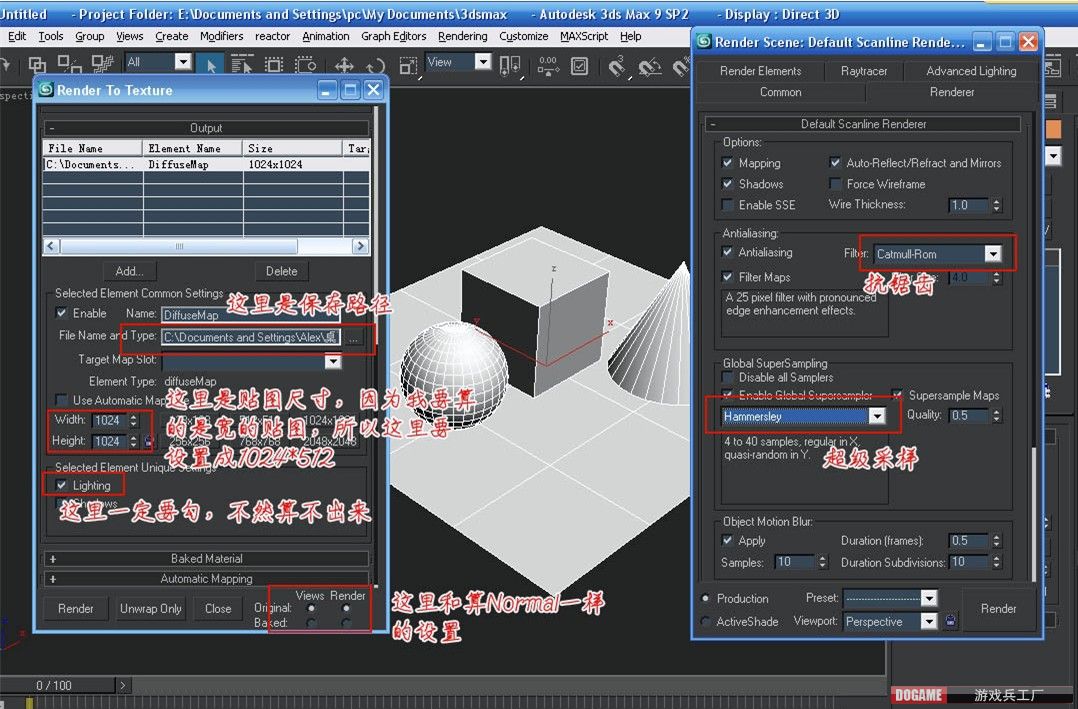
Task: Toggle the 3D Snaps magnet icon
Action: pyautogui.click(x=617, y=65)
